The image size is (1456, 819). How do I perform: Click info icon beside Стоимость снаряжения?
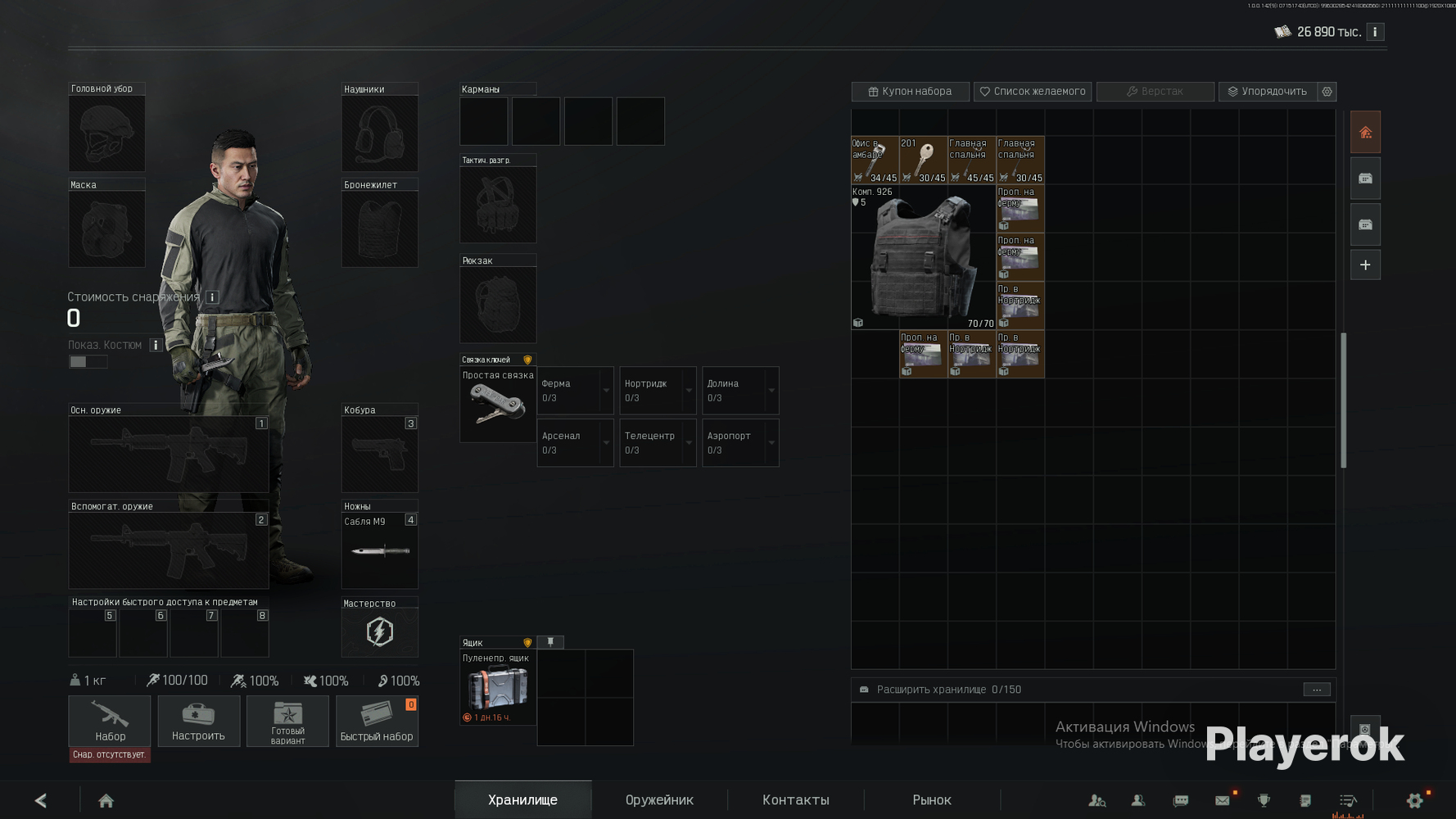212,297
